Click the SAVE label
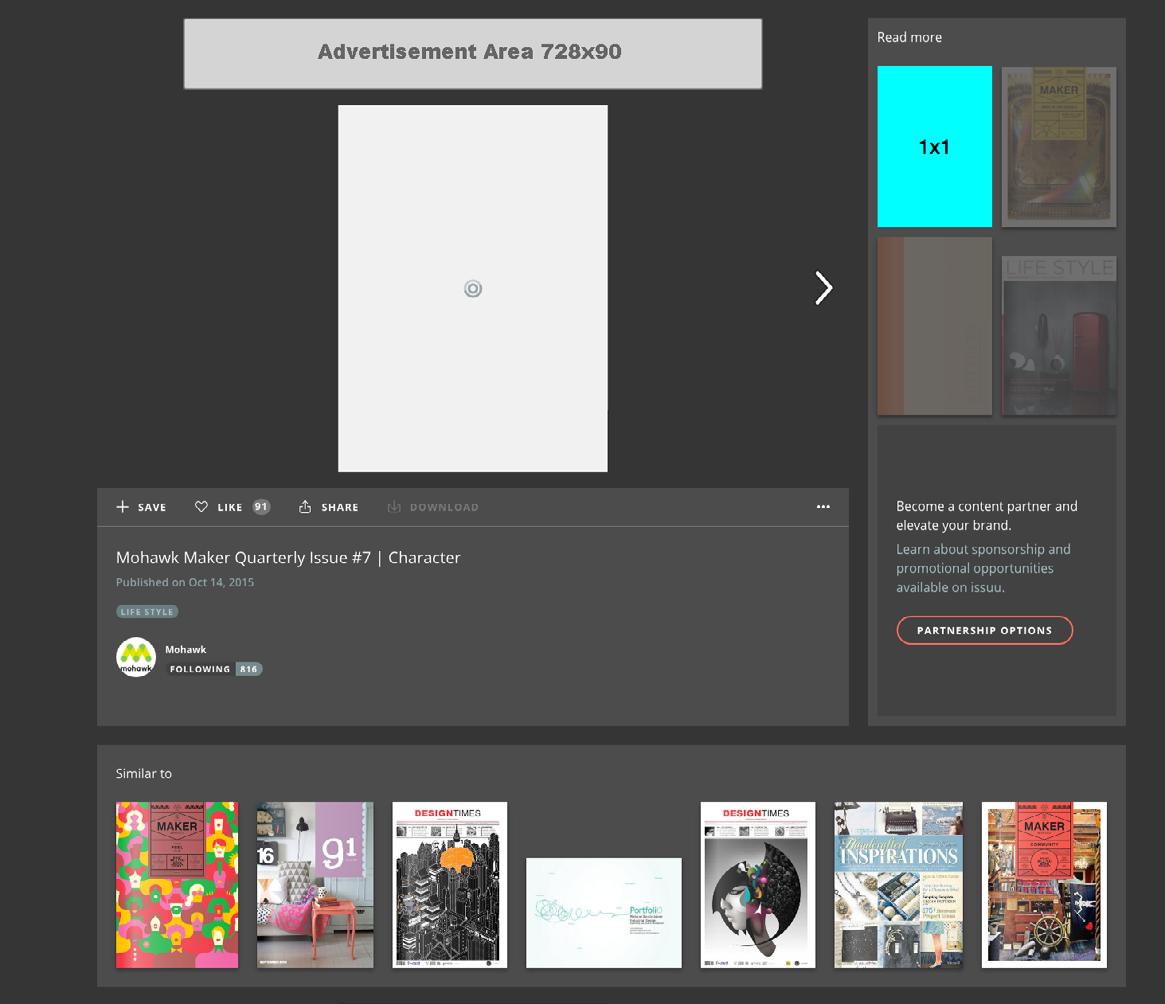 (152, 508)
